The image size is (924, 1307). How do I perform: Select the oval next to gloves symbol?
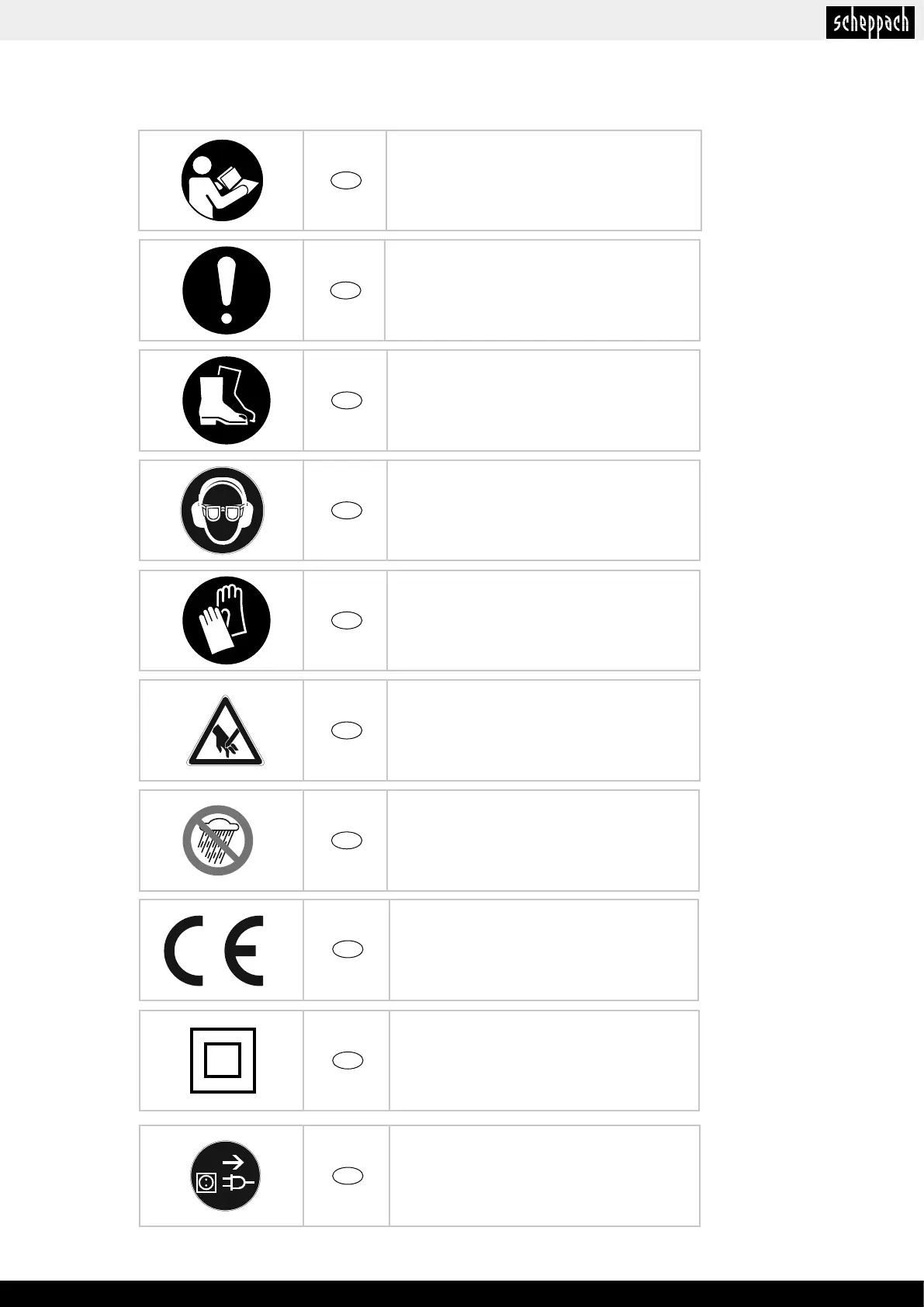pos(347,619)
